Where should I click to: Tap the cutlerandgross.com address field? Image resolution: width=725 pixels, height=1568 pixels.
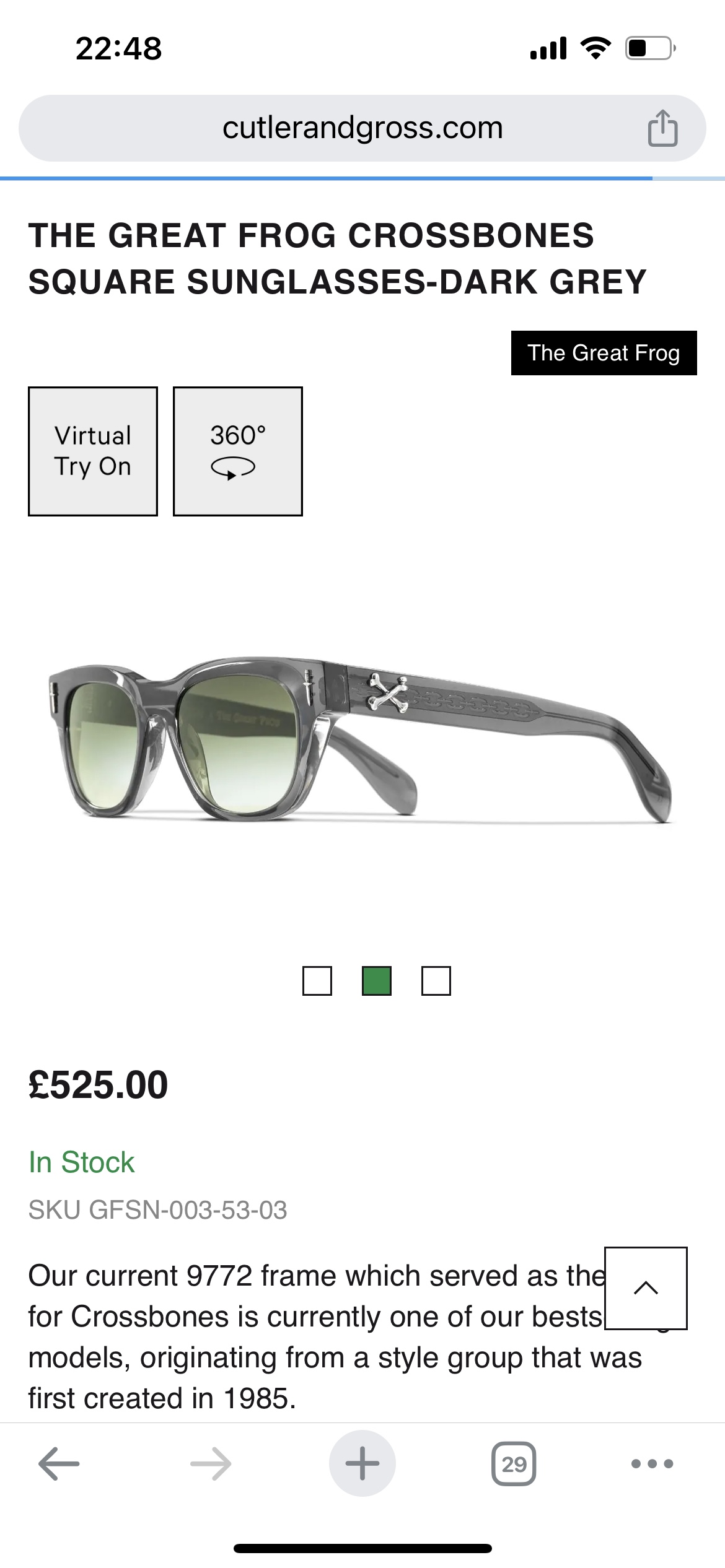362,128
